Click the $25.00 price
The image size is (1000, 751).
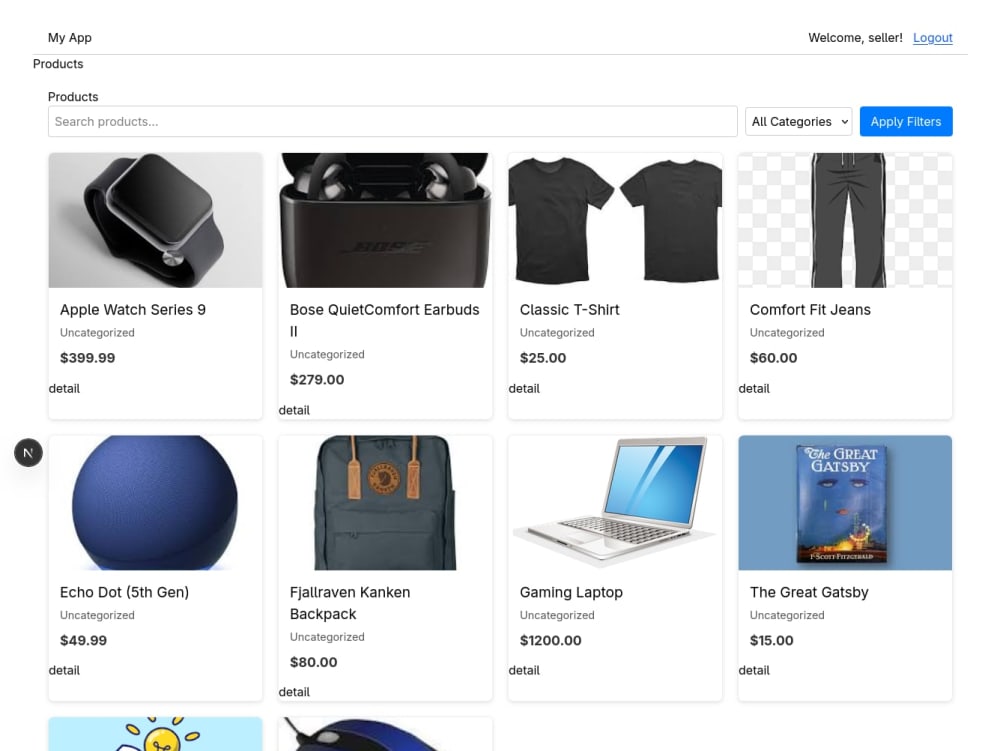click(x=543, y=358)
